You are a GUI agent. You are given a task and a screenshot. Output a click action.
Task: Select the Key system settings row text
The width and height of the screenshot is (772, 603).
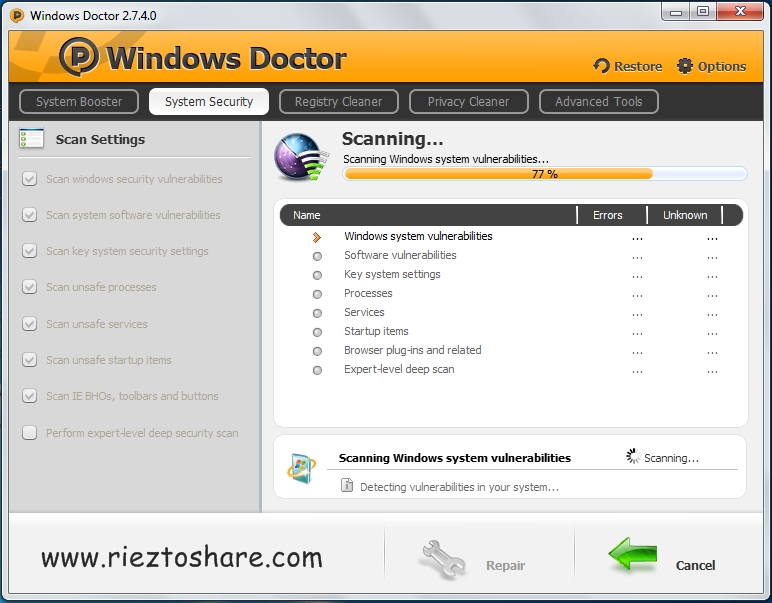coord(392,274)
